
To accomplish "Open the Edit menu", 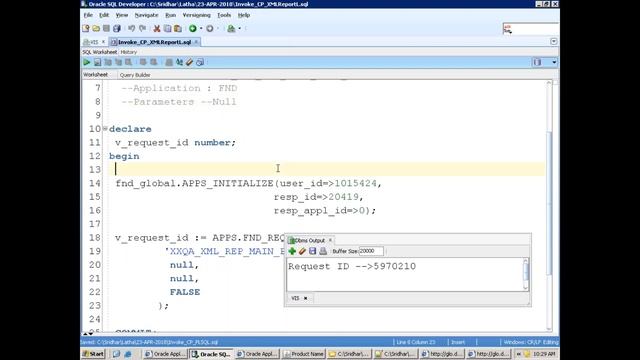I will (104, 15).
